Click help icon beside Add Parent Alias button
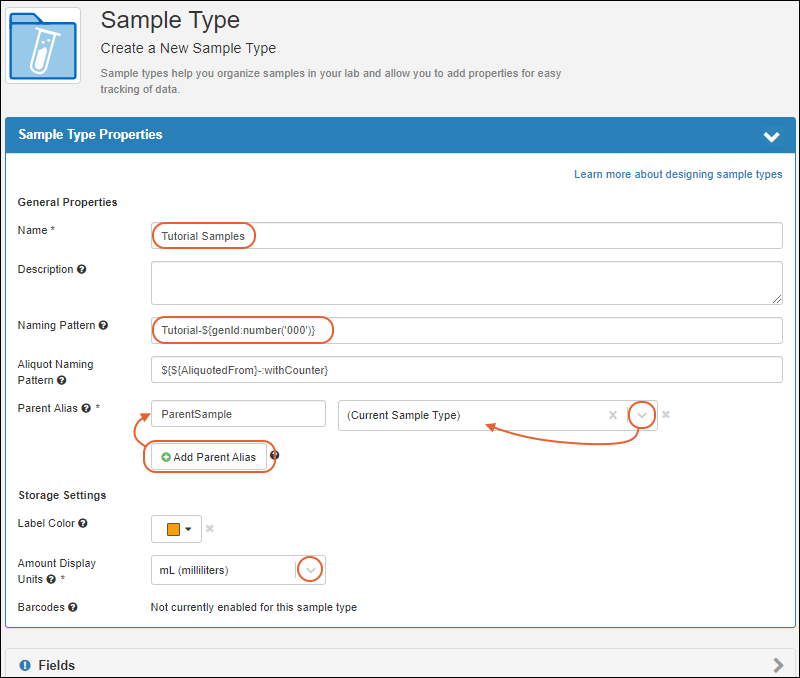The image size is (800, 678). [x=274, y=456]
